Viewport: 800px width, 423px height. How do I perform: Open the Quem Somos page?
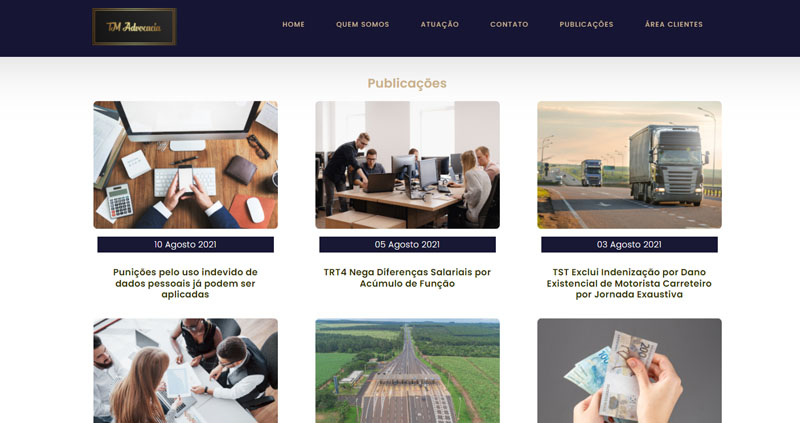(x=362, y=24)
